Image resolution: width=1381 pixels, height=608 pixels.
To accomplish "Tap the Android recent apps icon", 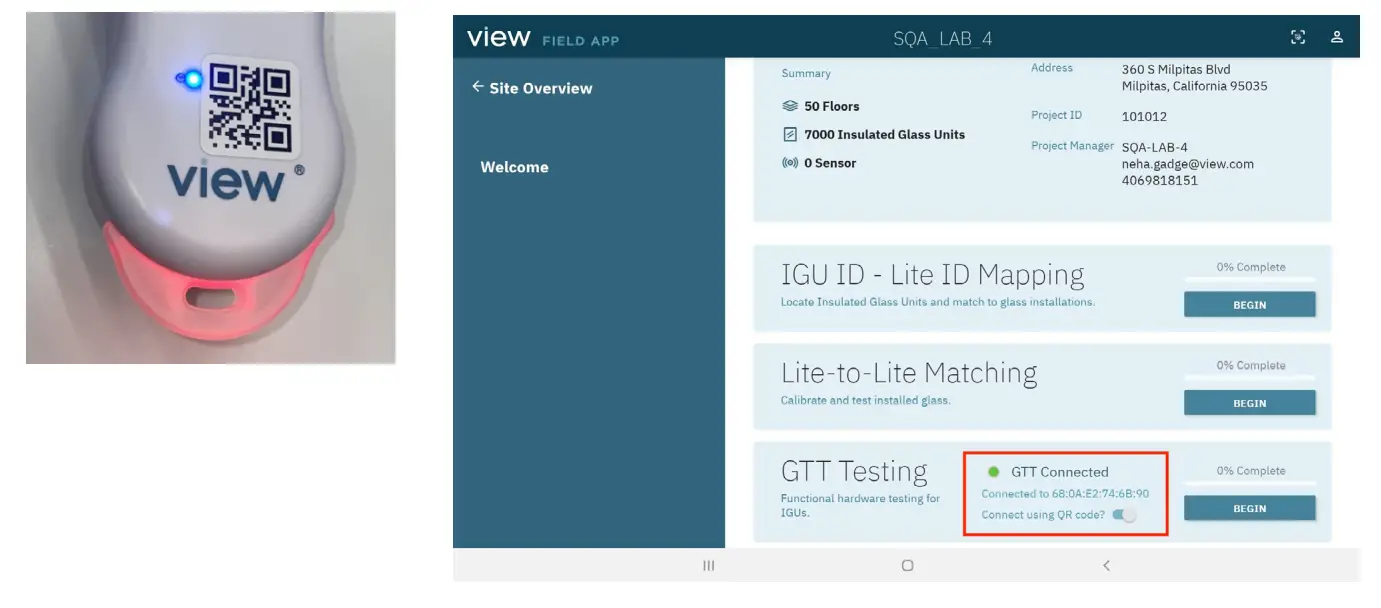I will click(x=708, y=565).
